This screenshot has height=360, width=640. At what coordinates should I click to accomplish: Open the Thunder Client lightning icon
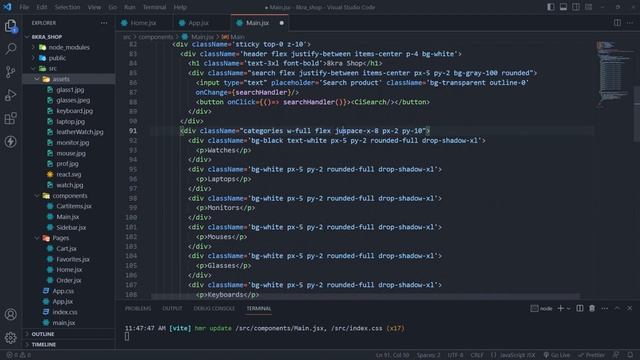click(11, 142)
